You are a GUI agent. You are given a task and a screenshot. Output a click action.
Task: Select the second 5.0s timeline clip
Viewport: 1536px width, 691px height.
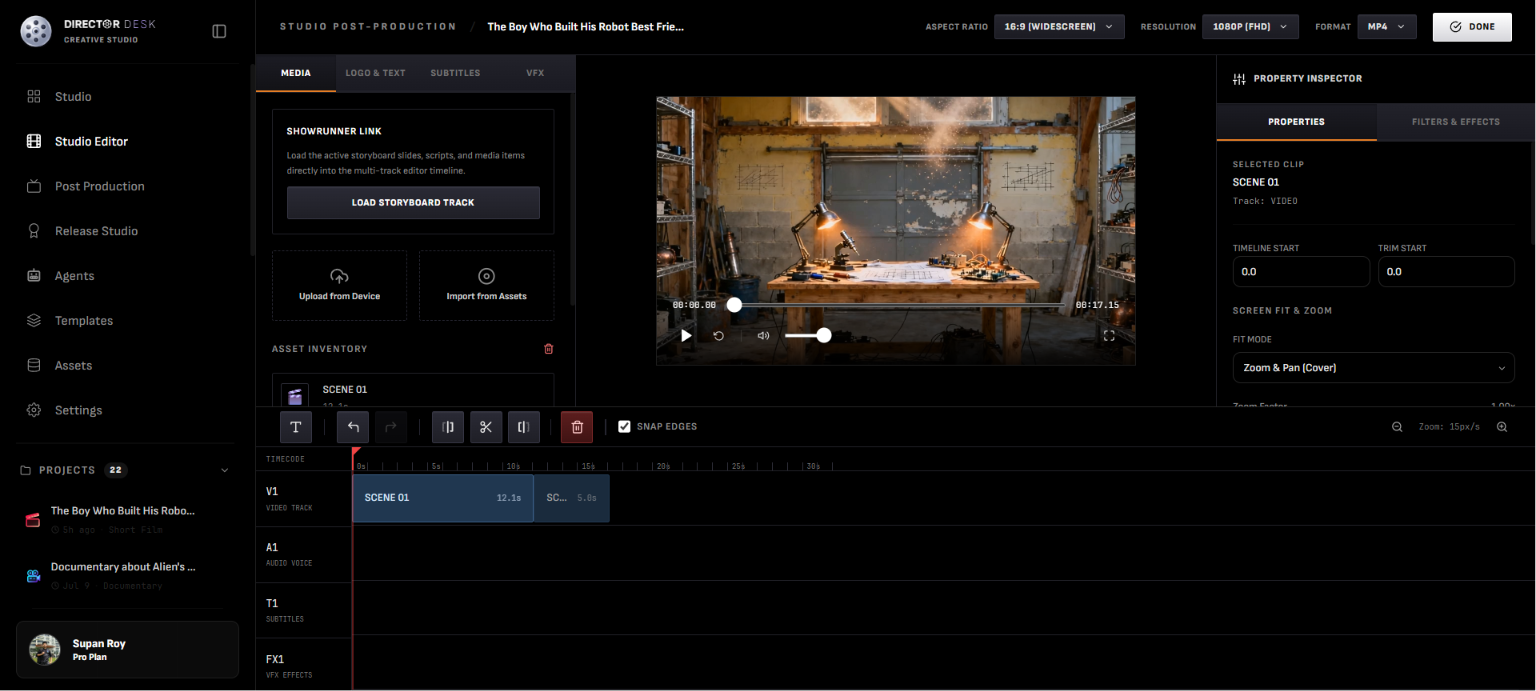pyautogui.click(x=571, y=498)
